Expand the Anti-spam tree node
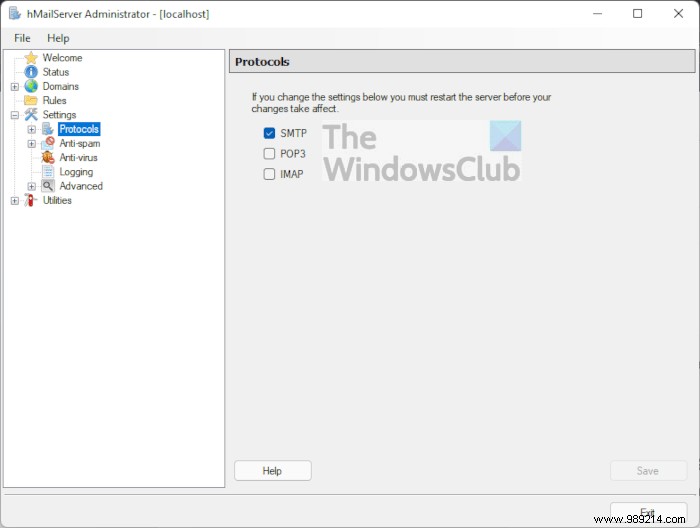This screenshot has width=700, height=528. pyautogui.click(x=32, y=144)
